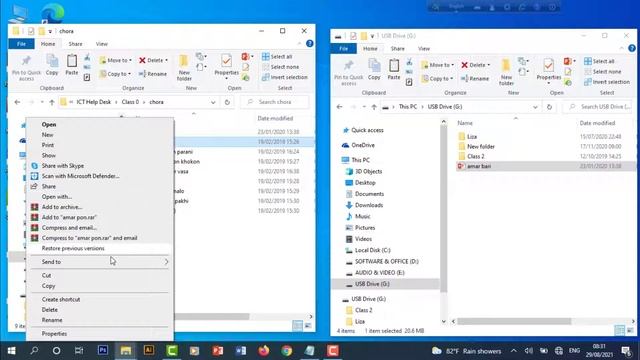Select Downloads in navigation pane
Screen dimensions: 640x360
click(x=369, y=205)
